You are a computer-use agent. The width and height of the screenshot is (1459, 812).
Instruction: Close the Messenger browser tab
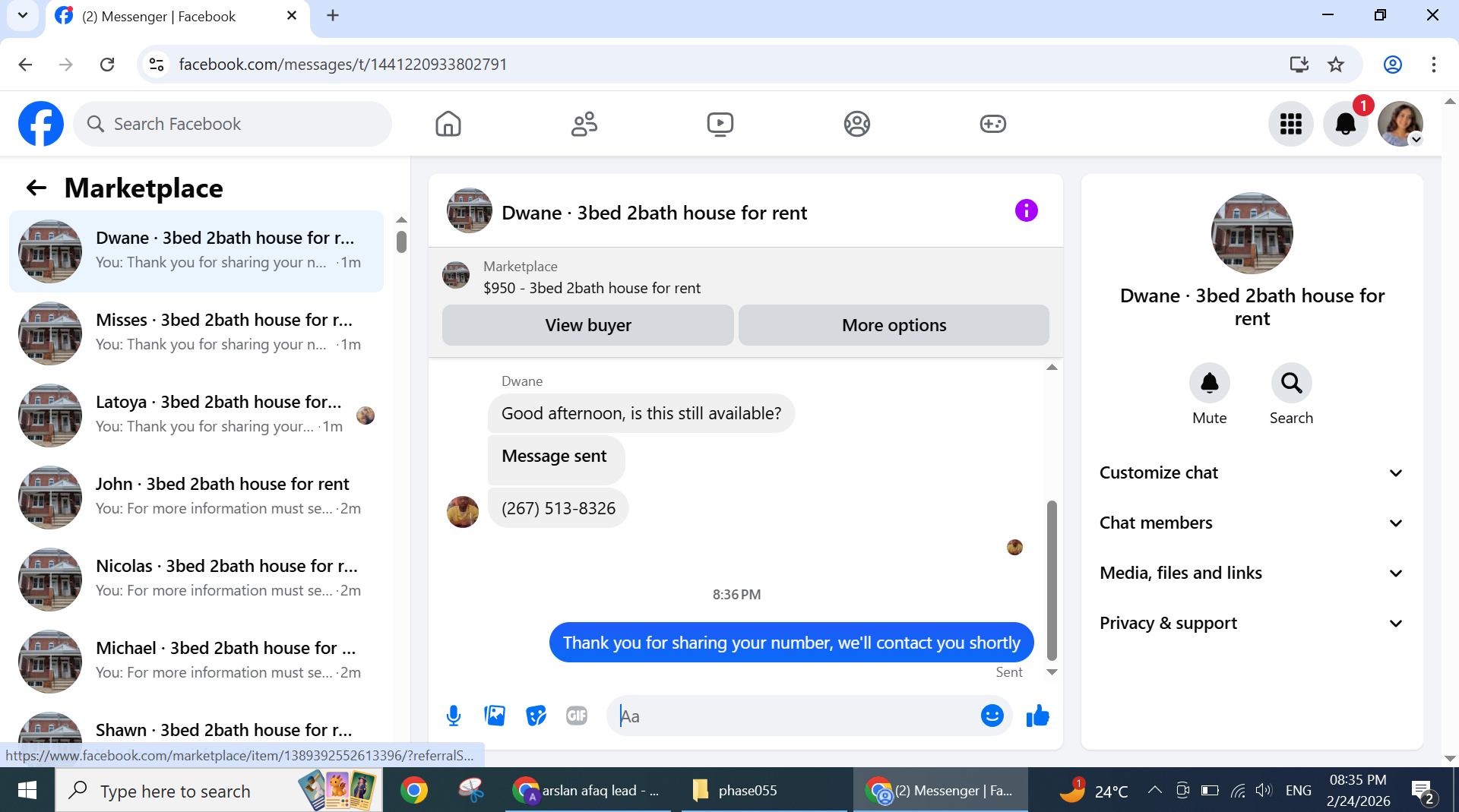tap(292, 16)
